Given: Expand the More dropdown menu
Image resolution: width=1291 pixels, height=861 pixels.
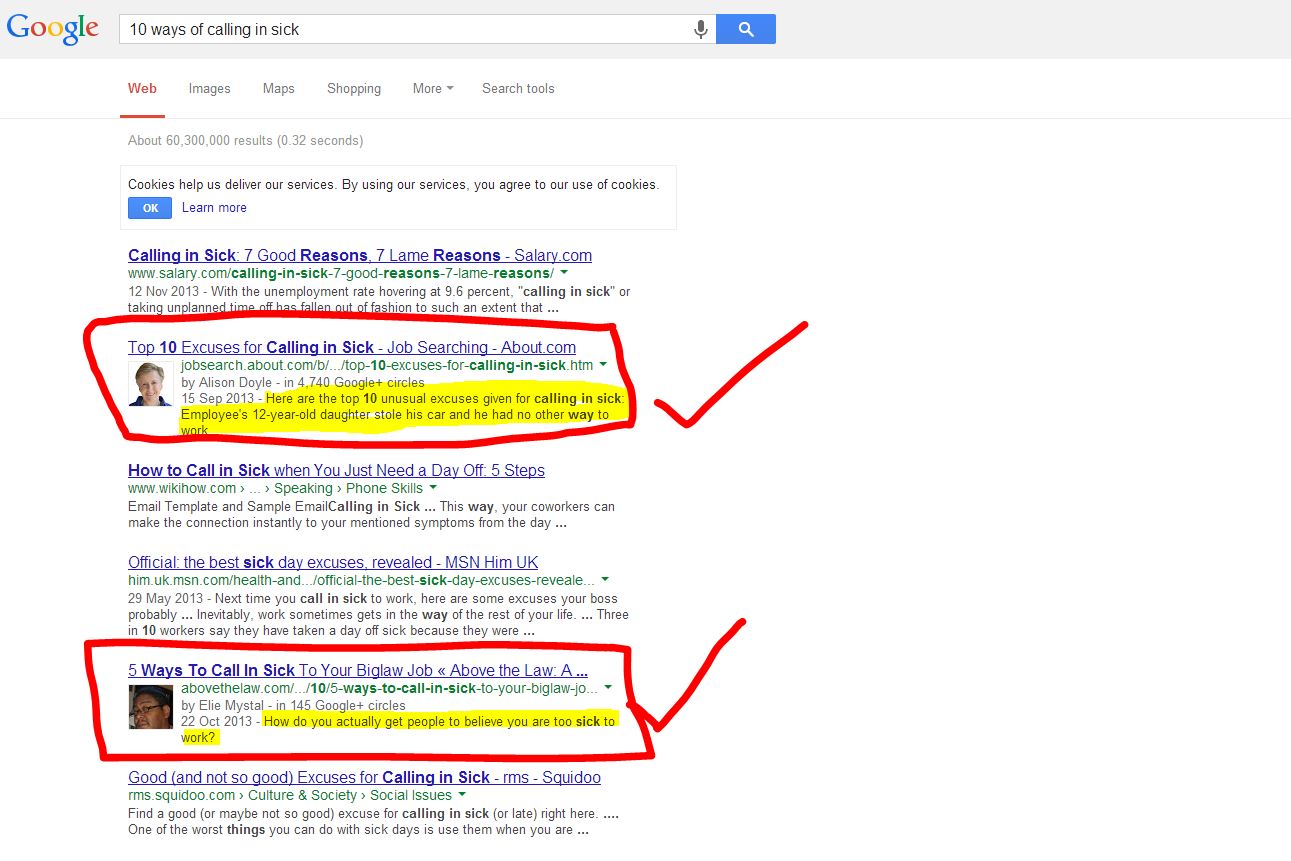Looking at the screenshot, I should tap(432, 88).
